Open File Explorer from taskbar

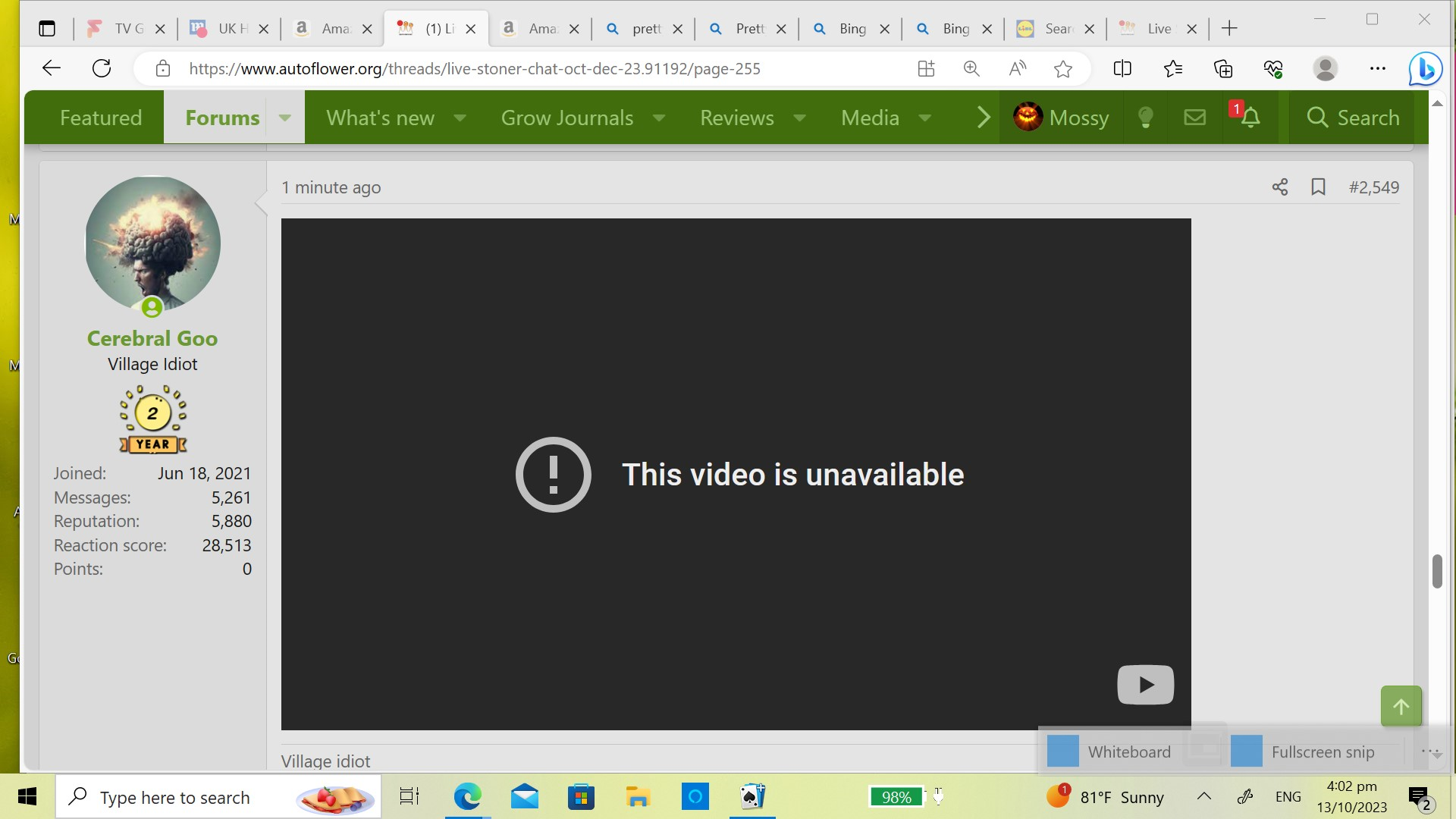(x=638, y=797)
